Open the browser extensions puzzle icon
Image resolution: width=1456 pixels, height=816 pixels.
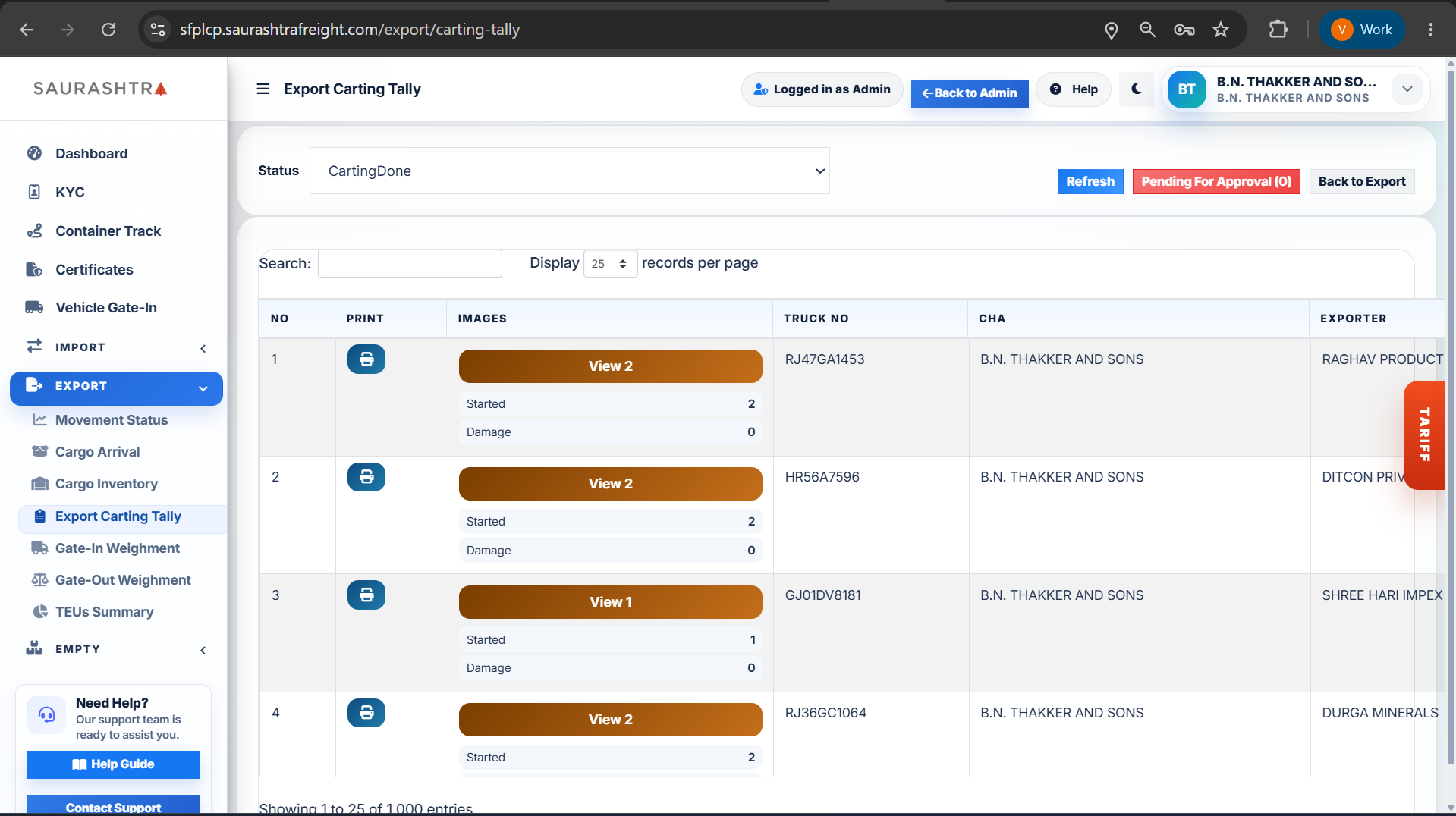(1278, 30)
